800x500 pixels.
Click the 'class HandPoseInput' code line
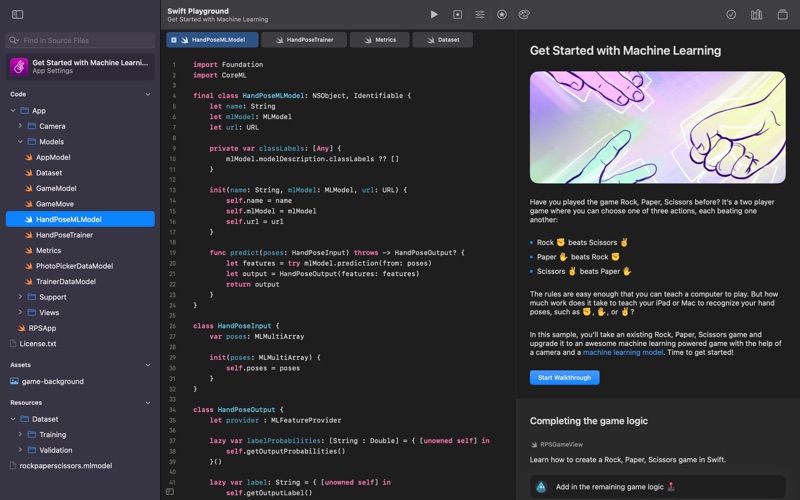click(236, 326)
